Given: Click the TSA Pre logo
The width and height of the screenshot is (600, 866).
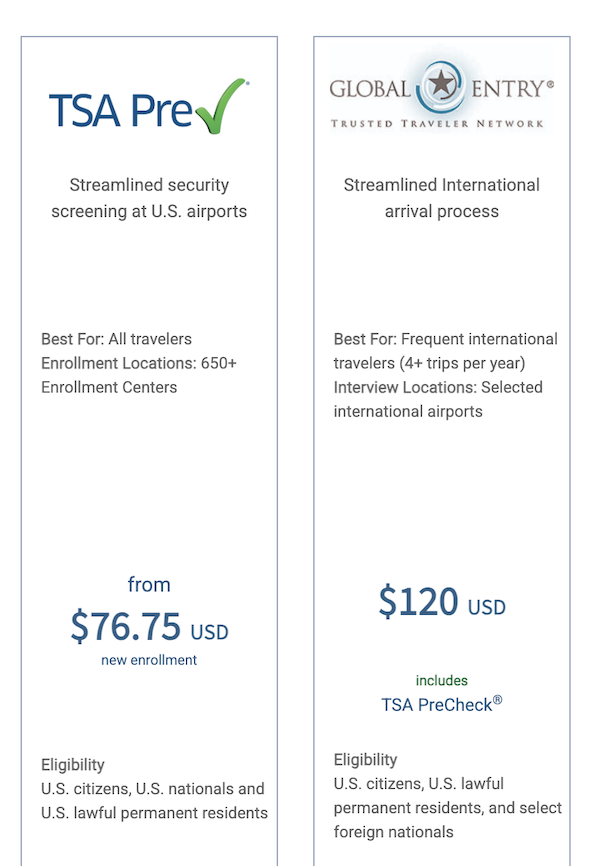Looking at the screenshot, I should pyautogui.click(x=148, y=107).
